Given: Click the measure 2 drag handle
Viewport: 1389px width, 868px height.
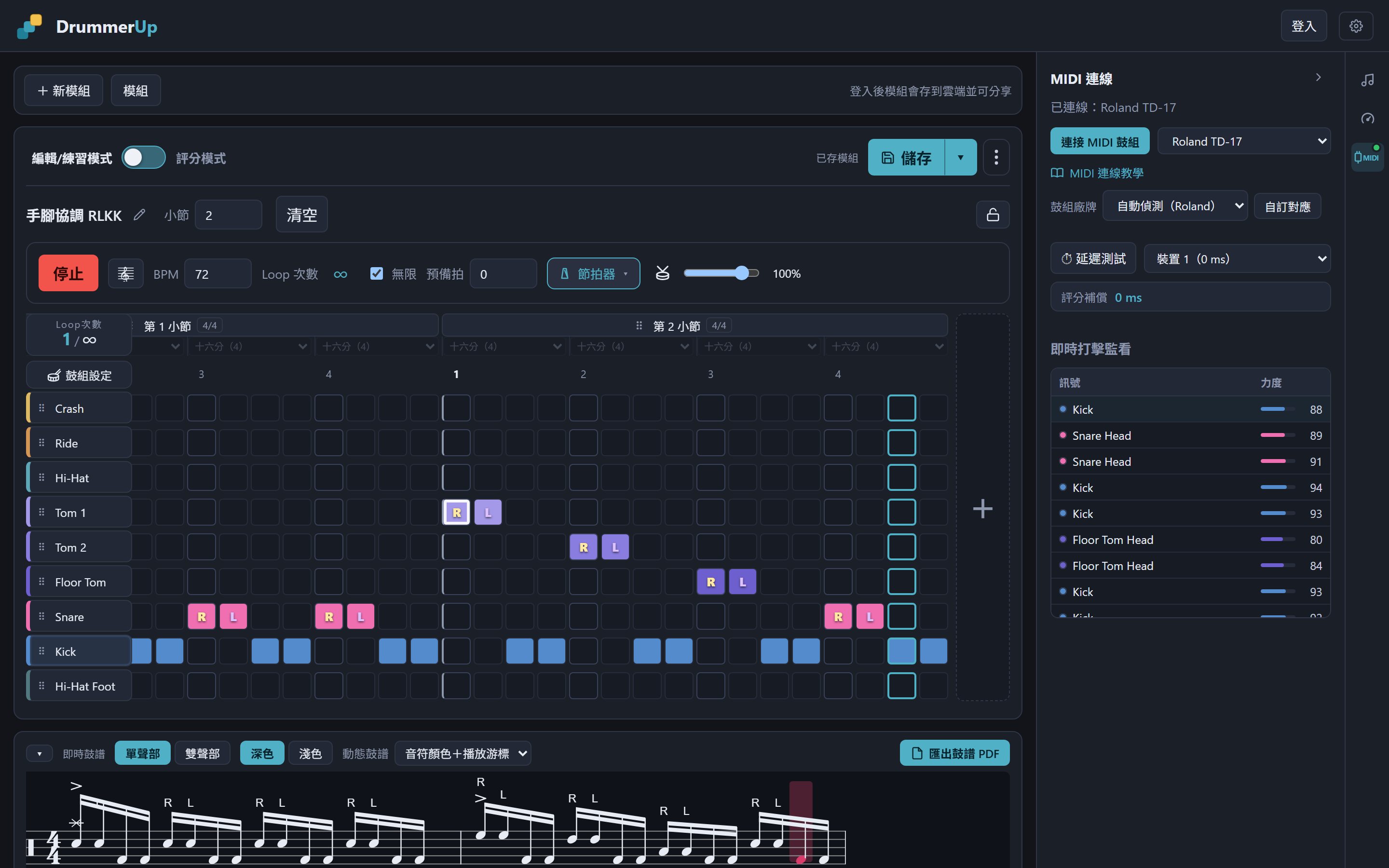Looking at the screenshot, I should pos(639,325).
